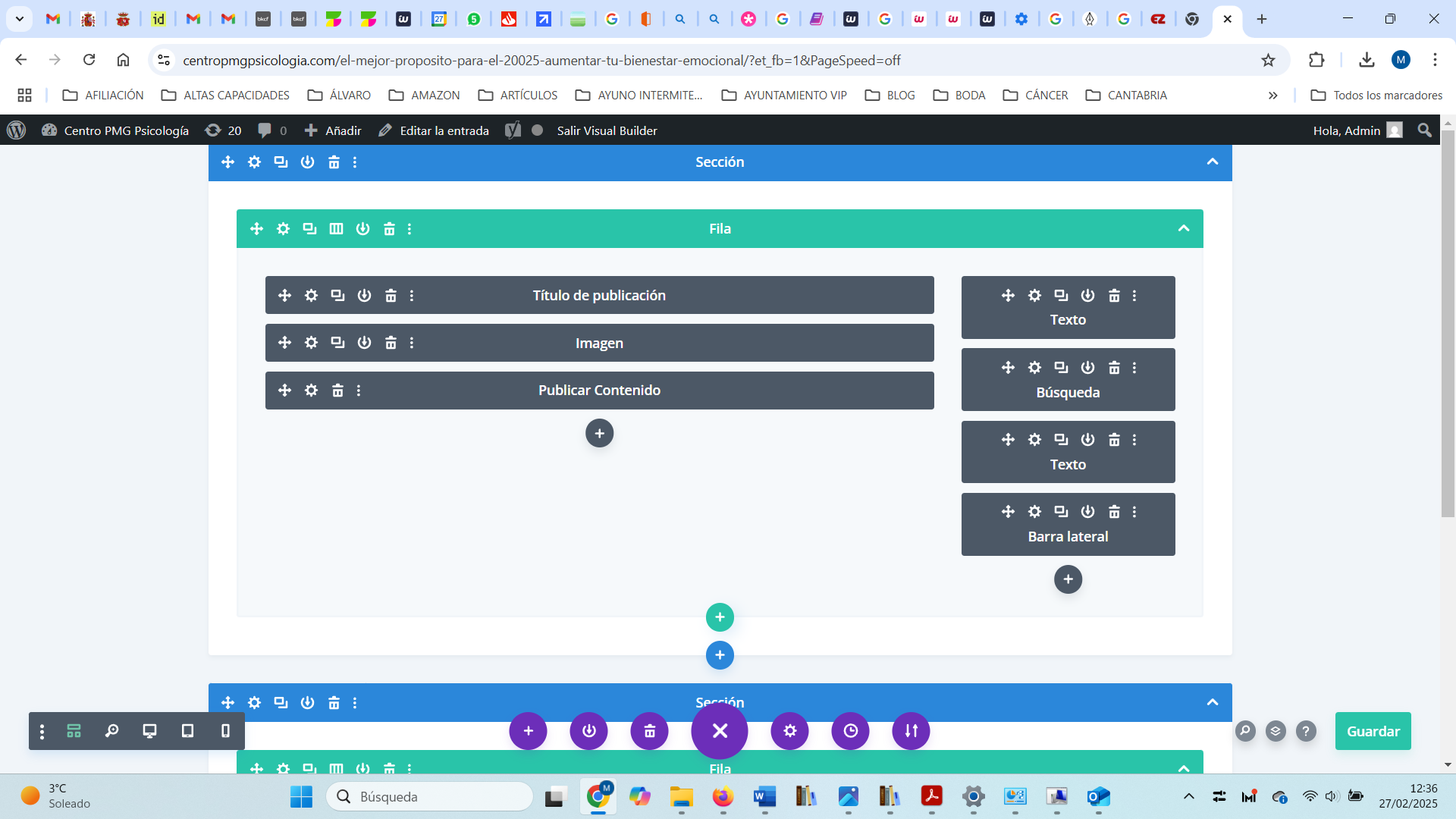Change column structure of first Fila
Image resolution: width=1456 pixels, height=819 pixels.
pyautogui.click(x=336, y=229)
